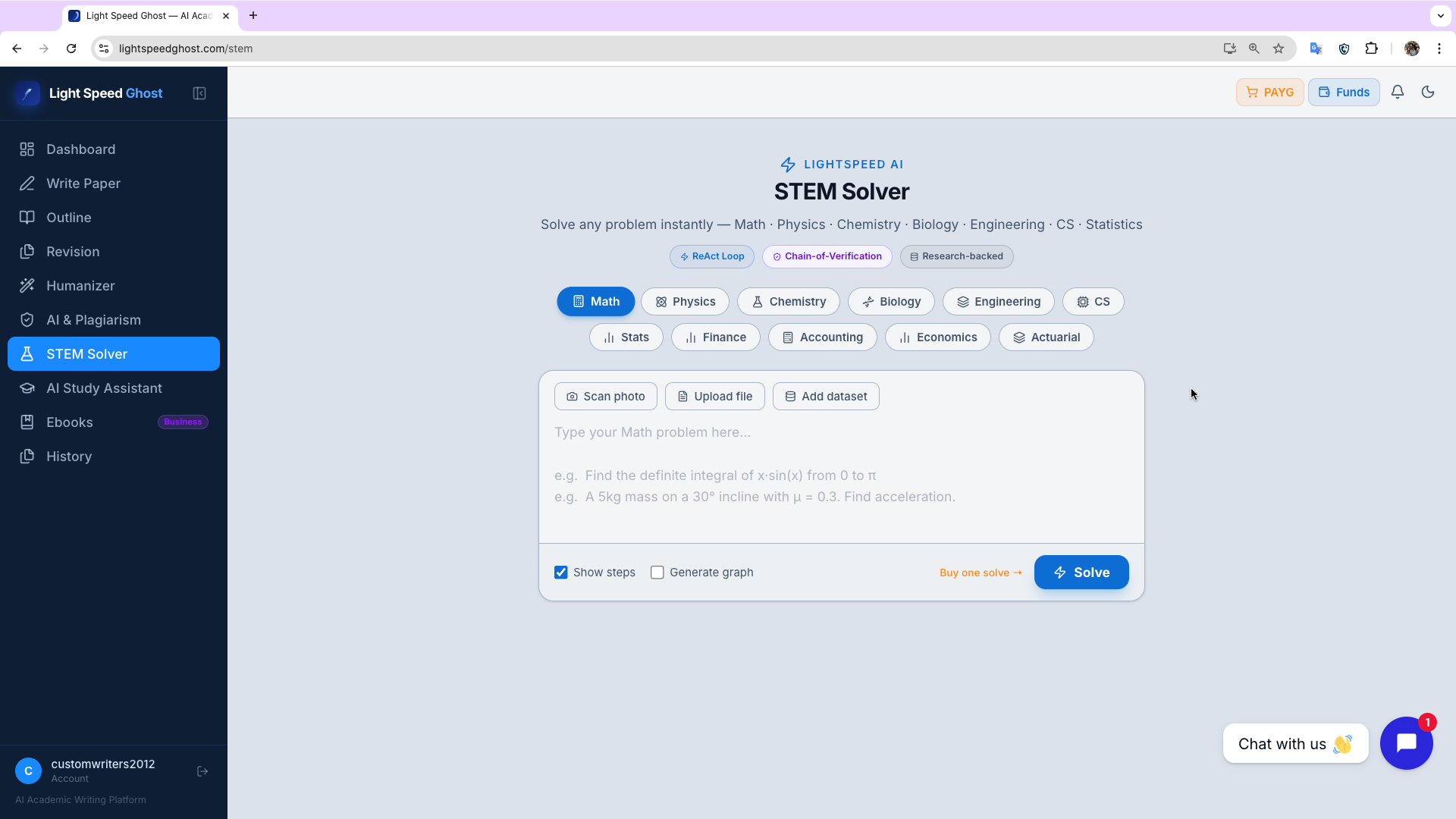Click the Chat with us bubble

click(1296, 744)
